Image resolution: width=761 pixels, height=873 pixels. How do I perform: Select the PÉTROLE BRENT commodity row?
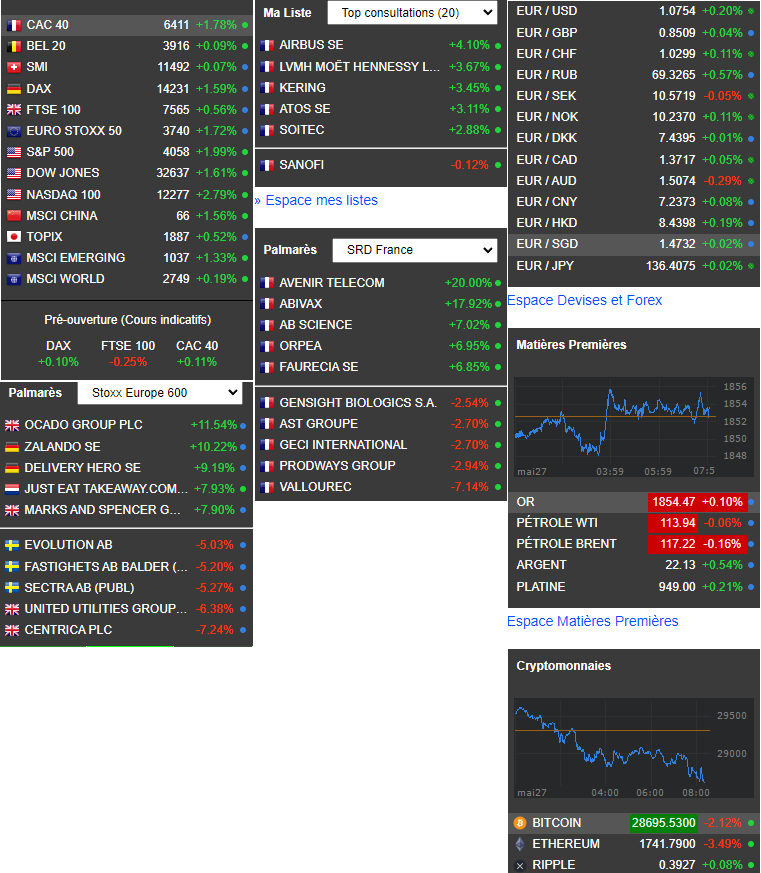tap(634, 544)
